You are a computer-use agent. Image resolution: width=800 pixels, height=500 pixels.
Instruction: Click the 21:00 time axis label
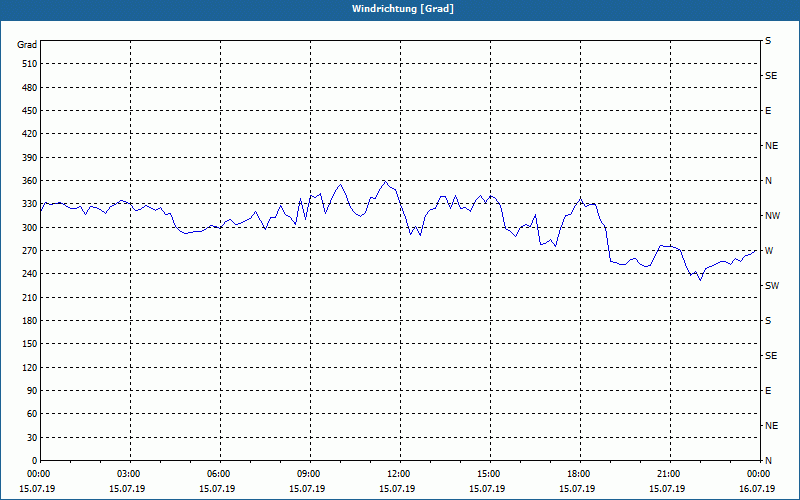[x=668, y=474]
